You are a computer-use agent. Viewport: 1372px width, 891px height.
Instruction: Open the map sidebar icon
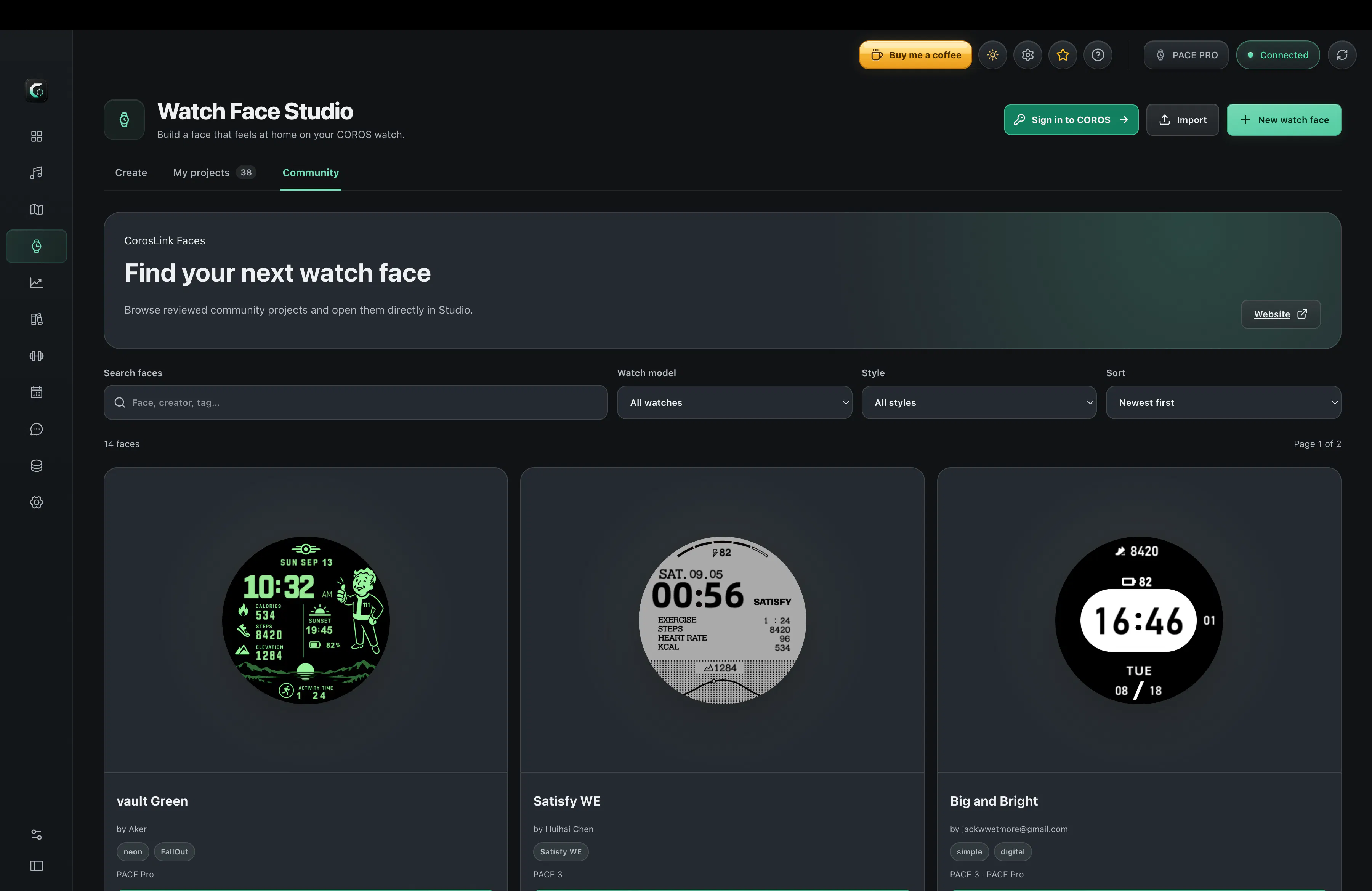[x=36, y=209]
